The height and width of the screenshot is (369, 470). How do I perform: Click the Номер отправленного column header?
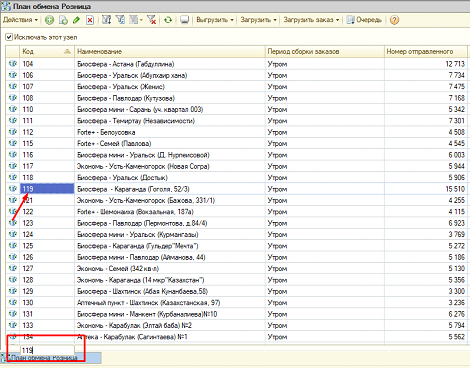point(426,52)
